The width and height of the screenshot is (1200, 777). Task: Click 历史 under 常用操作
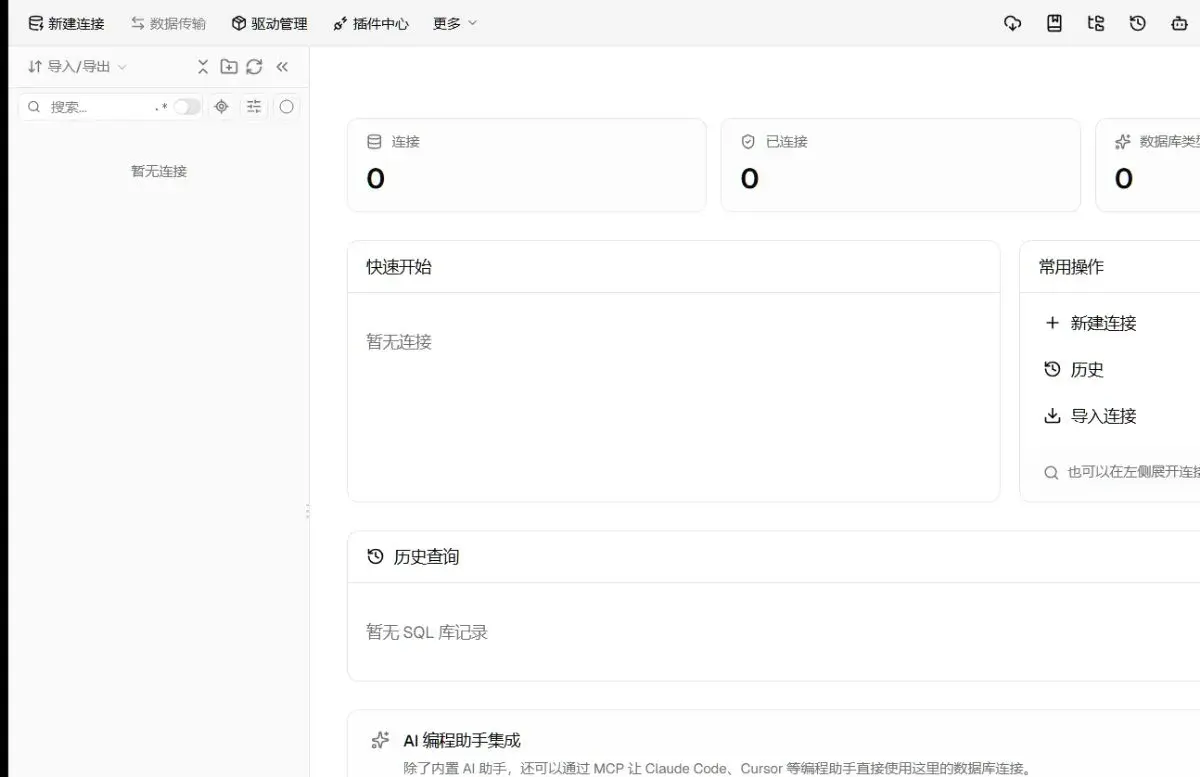pos(1074,369)
